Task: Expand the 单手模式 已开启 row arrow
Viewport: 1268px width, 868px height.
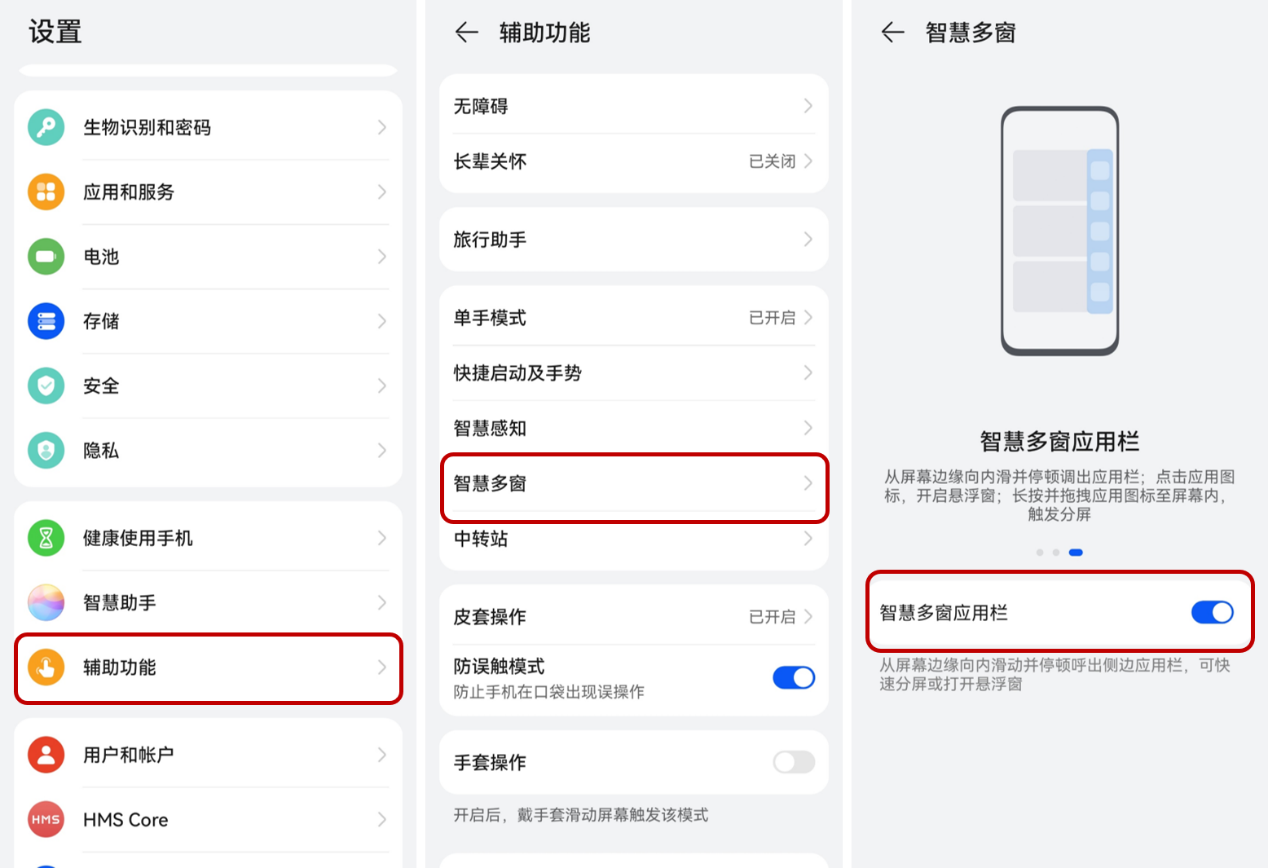Action: coord(808,317)
